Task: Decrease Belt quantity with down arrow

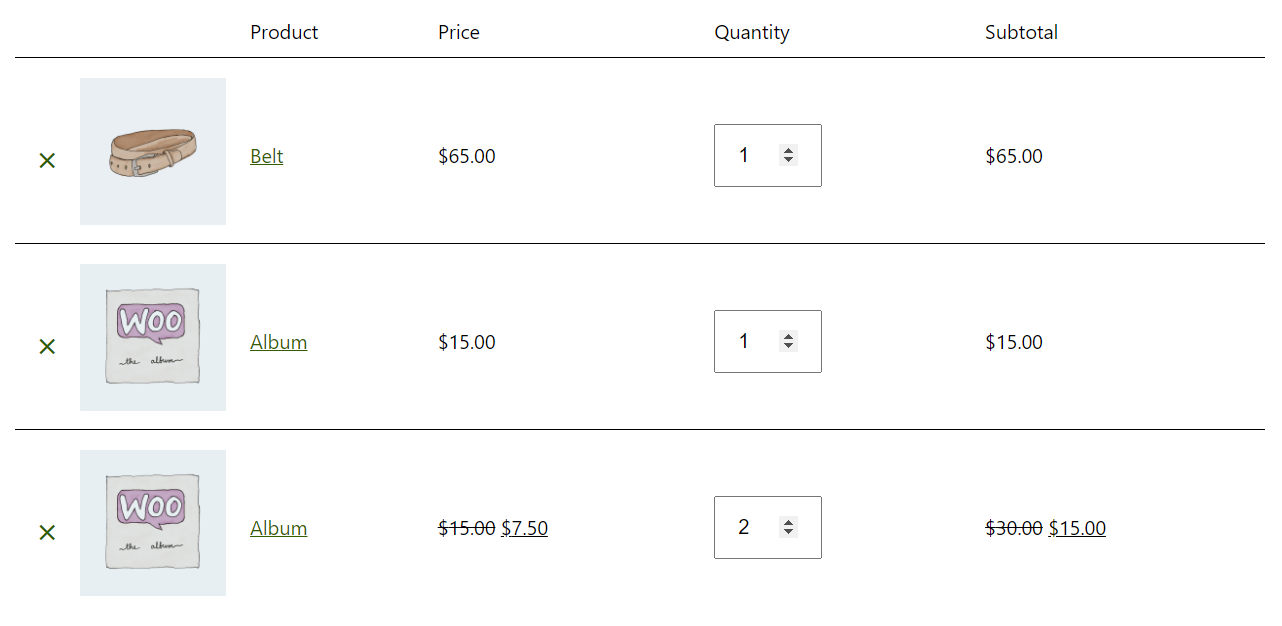Action: point(788,160)
